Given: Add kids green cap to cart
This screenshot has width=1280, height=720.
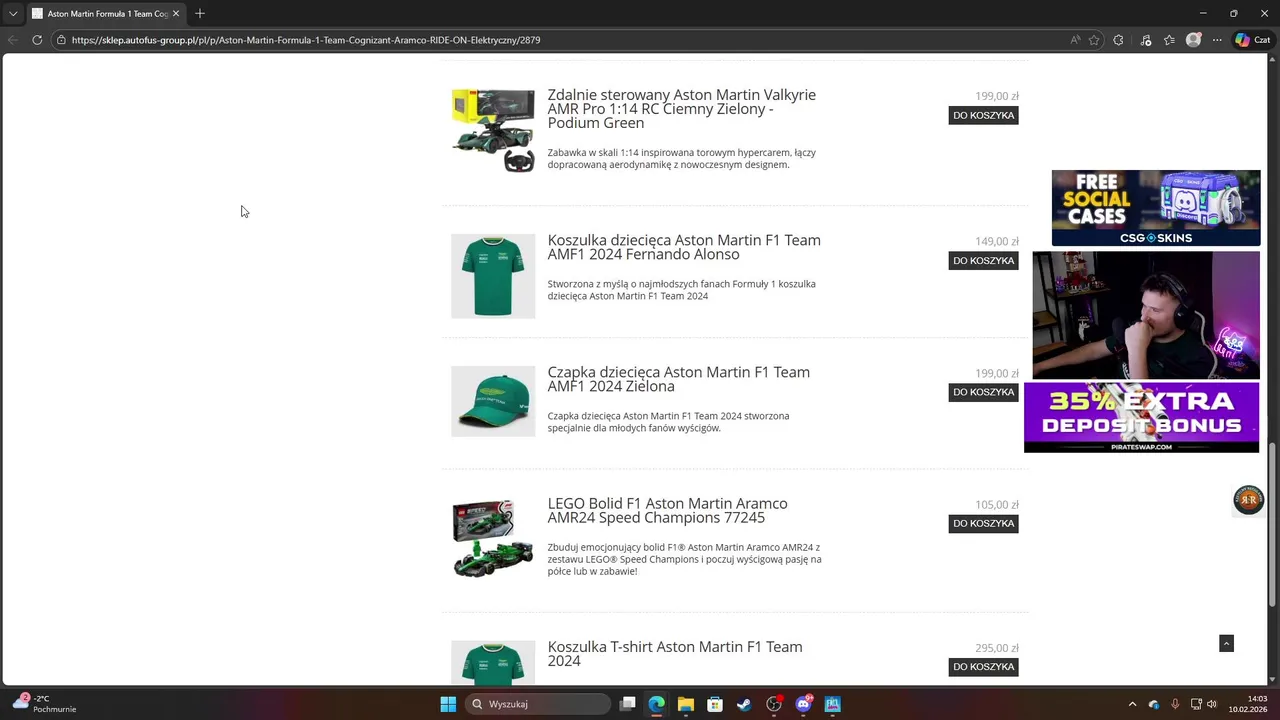Looking at the screenshot, I should point(983,392).
